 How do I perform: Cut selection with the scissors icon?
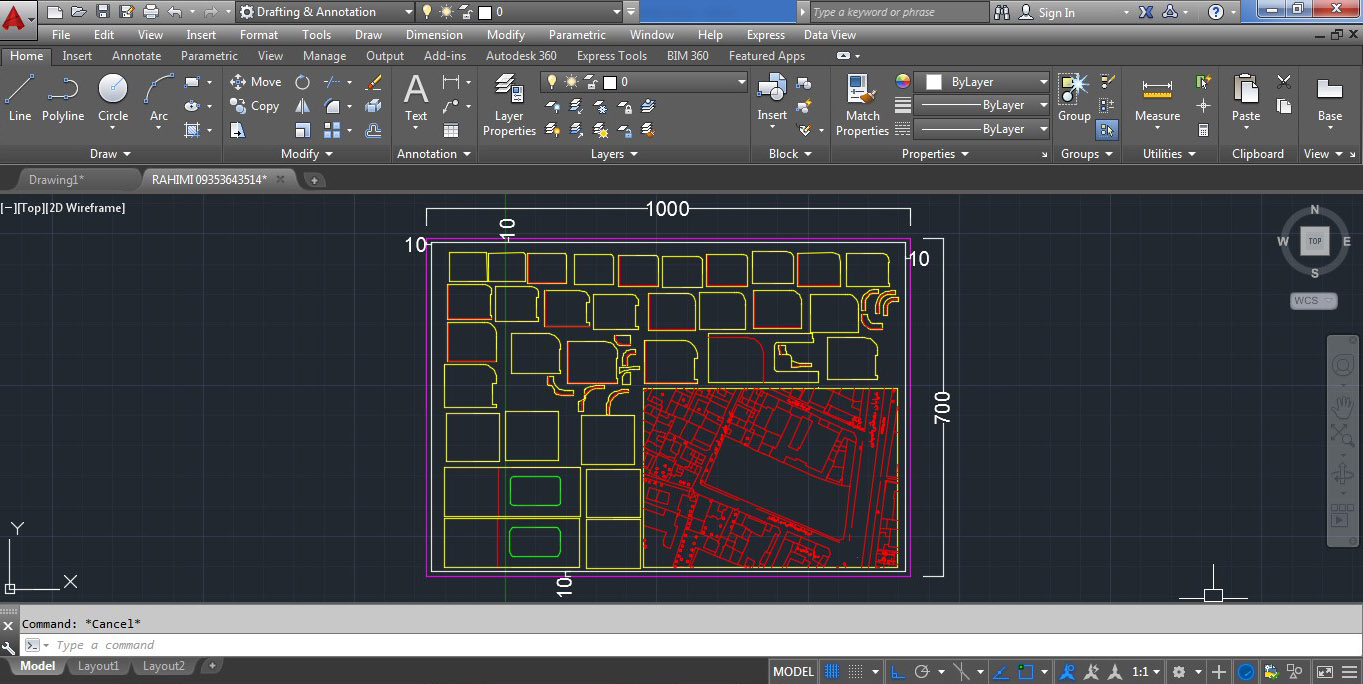point(1284,82)
